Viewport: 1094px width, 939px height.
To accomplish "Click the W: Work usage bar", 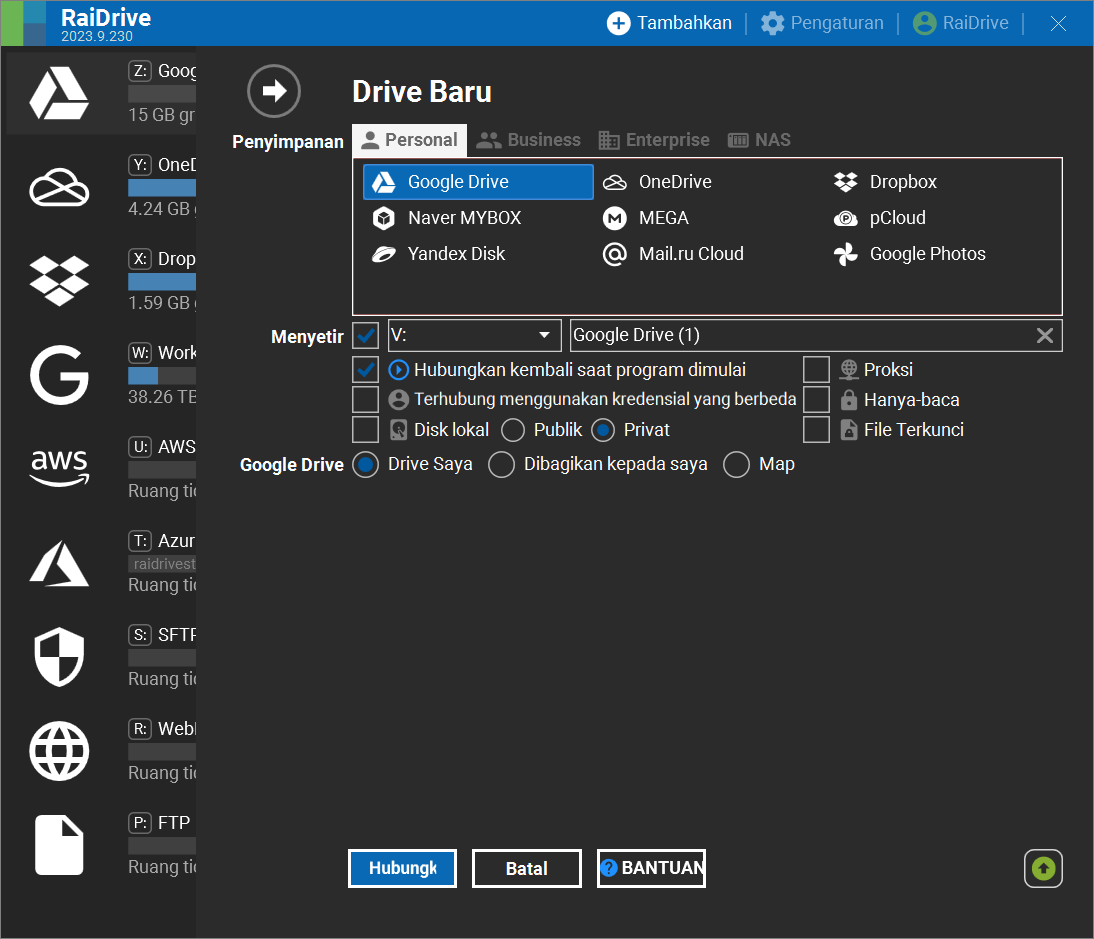I will tap(162, 376).
